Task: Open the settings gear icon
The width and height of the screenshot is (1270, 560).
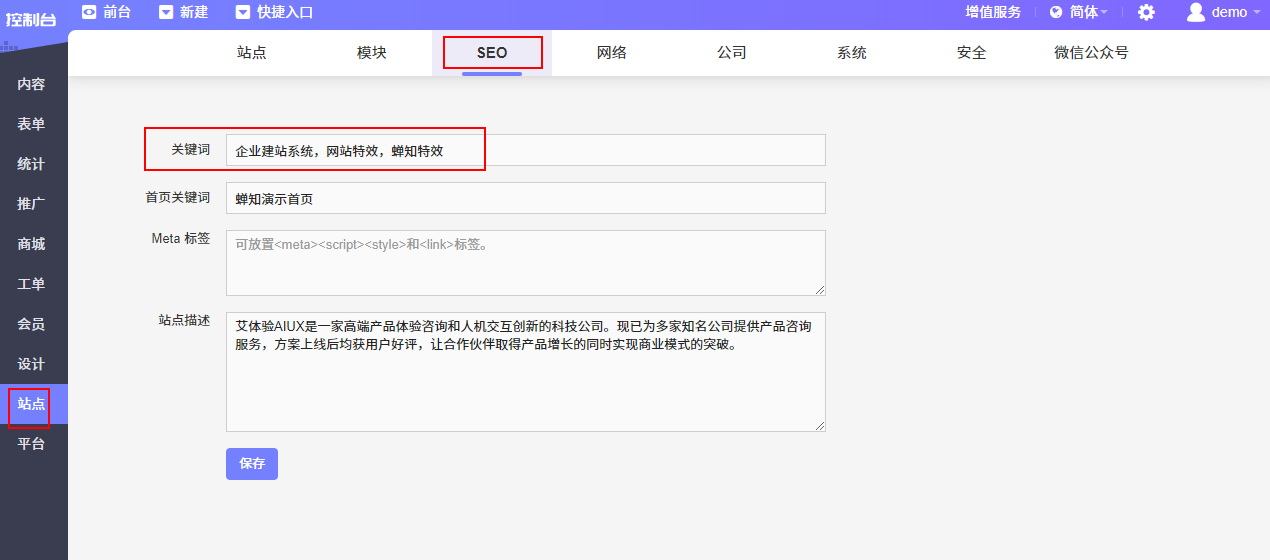Action: coord(1146,12)
